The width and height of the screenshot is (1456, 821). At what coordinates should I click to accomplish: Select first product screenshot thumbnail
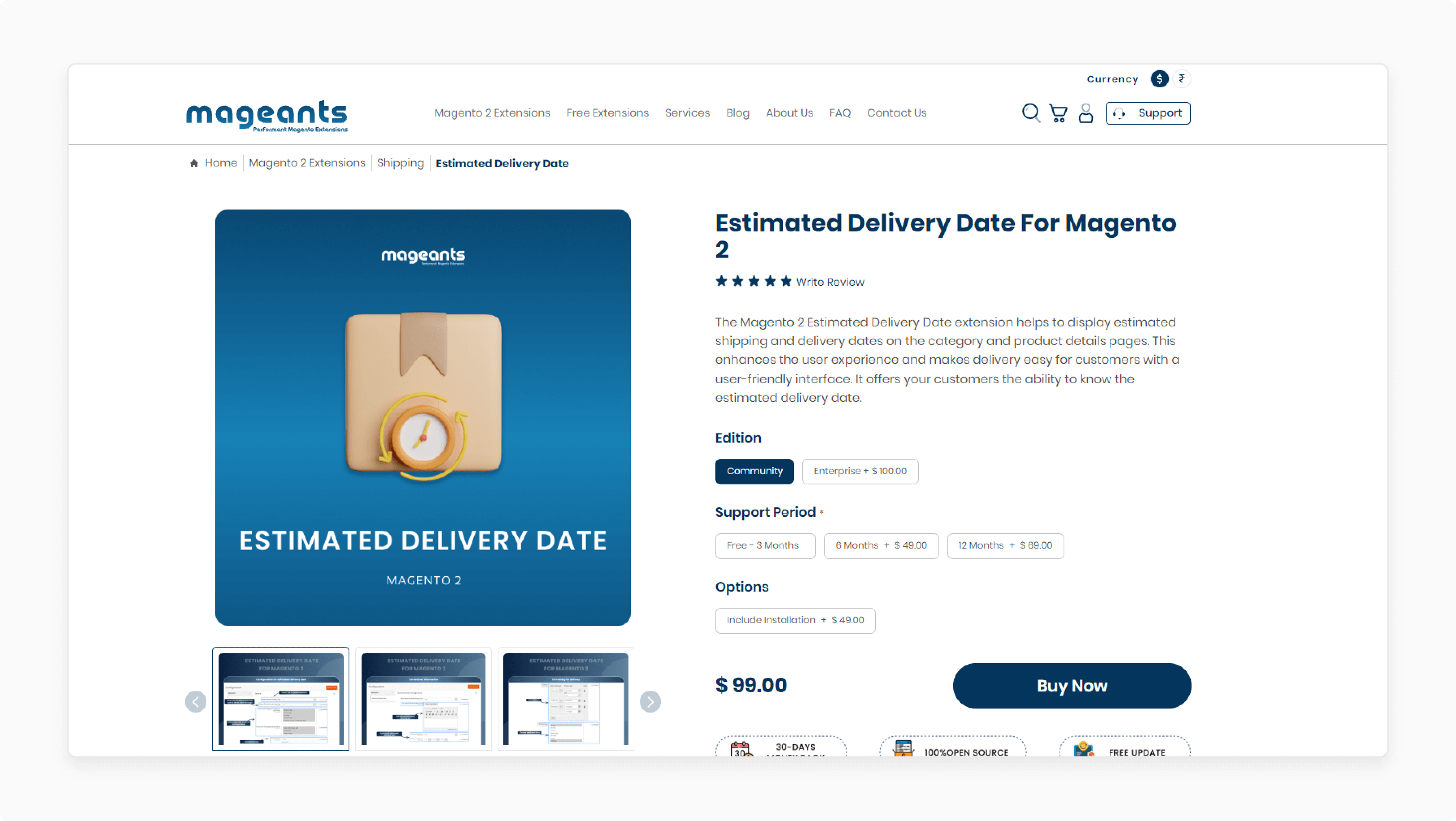click(280, 699)
